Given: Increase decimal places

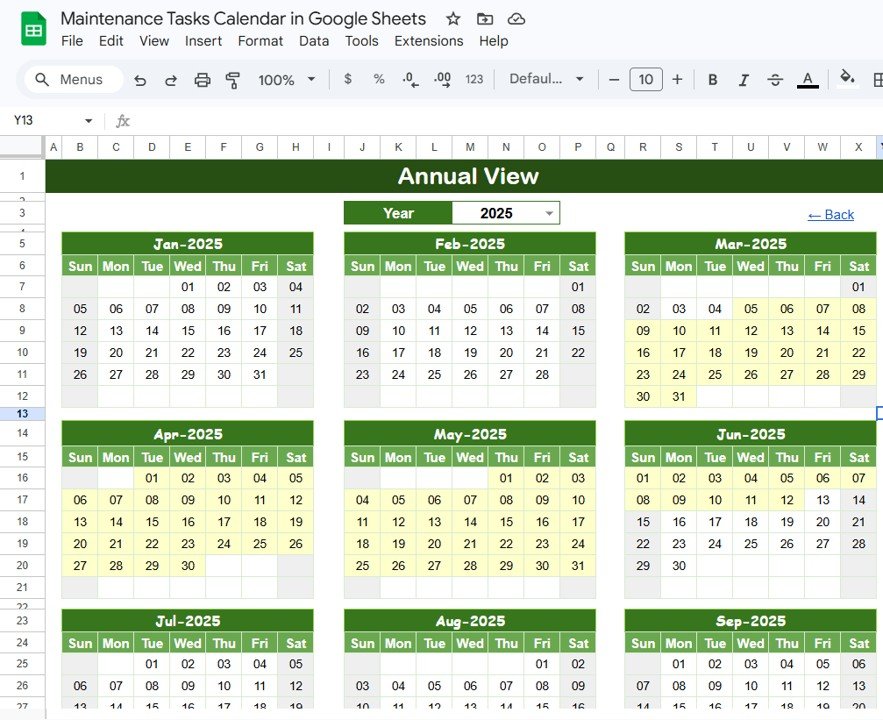Looking at the screenshot, I should [x=442, y=79].
